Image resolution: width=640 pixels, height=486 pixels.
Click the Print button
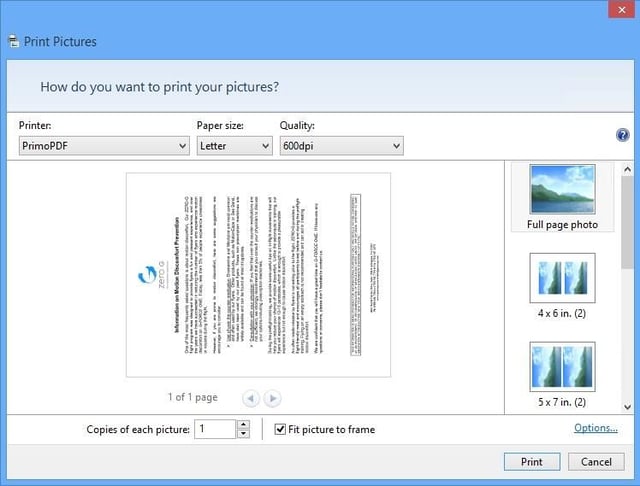coord(532,462)
